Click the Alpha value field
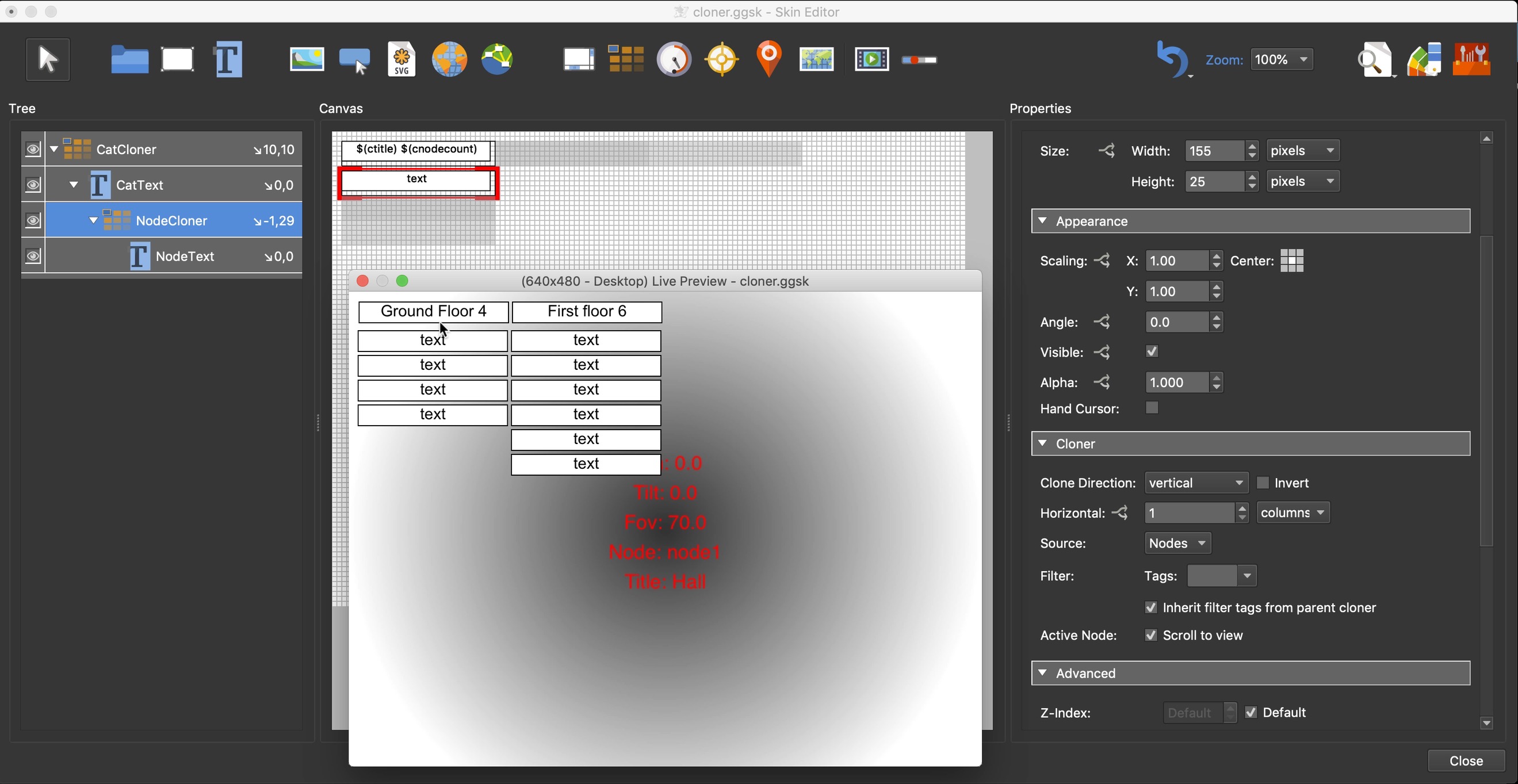The image size is (1518, 784). tap(1177, 382)
